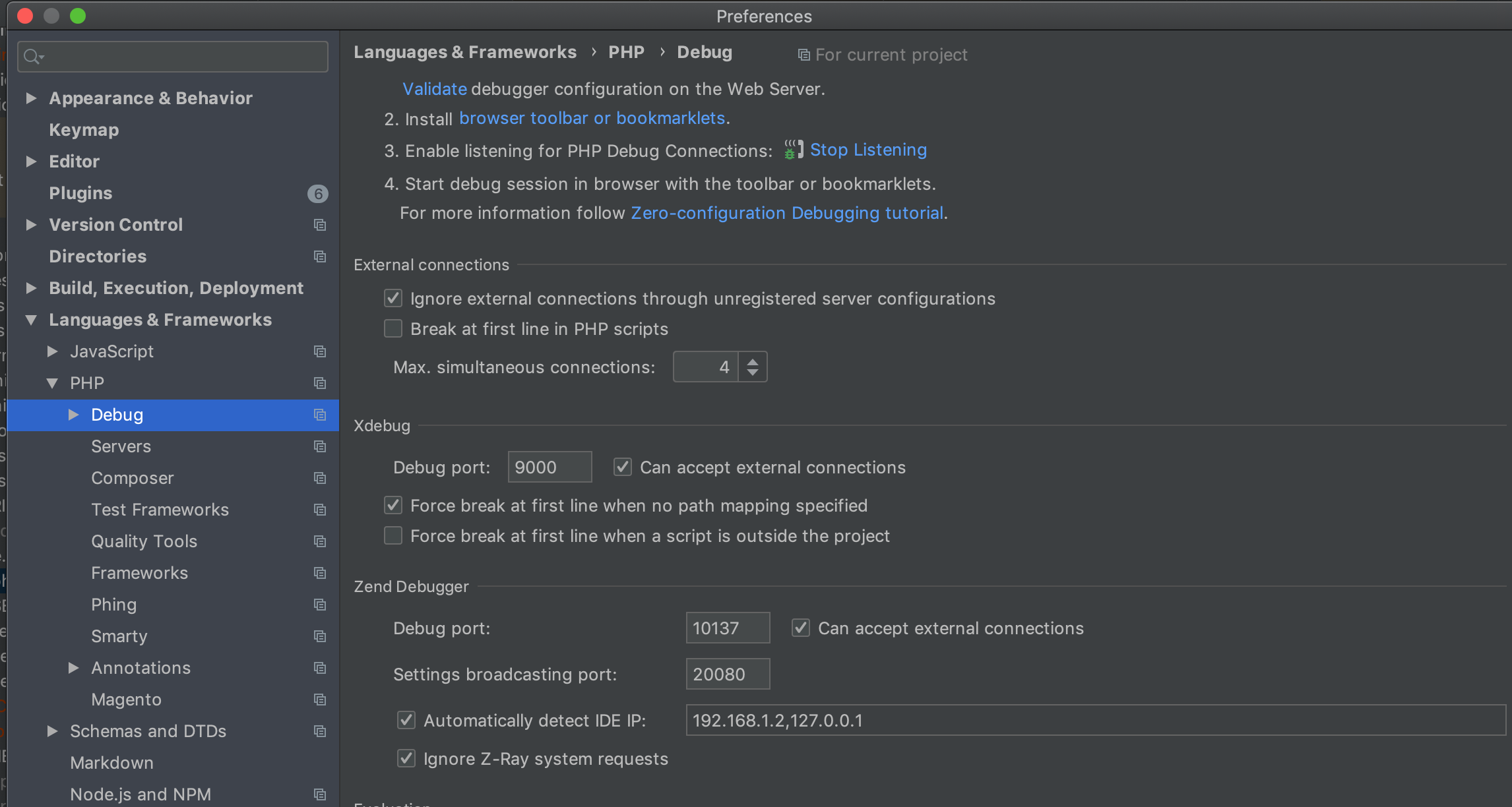Image resolution: width=1512 pixels, height=807 pixels.
Task: Expand the Schemas and DTDs node arrow
Action: pos(52,731)
